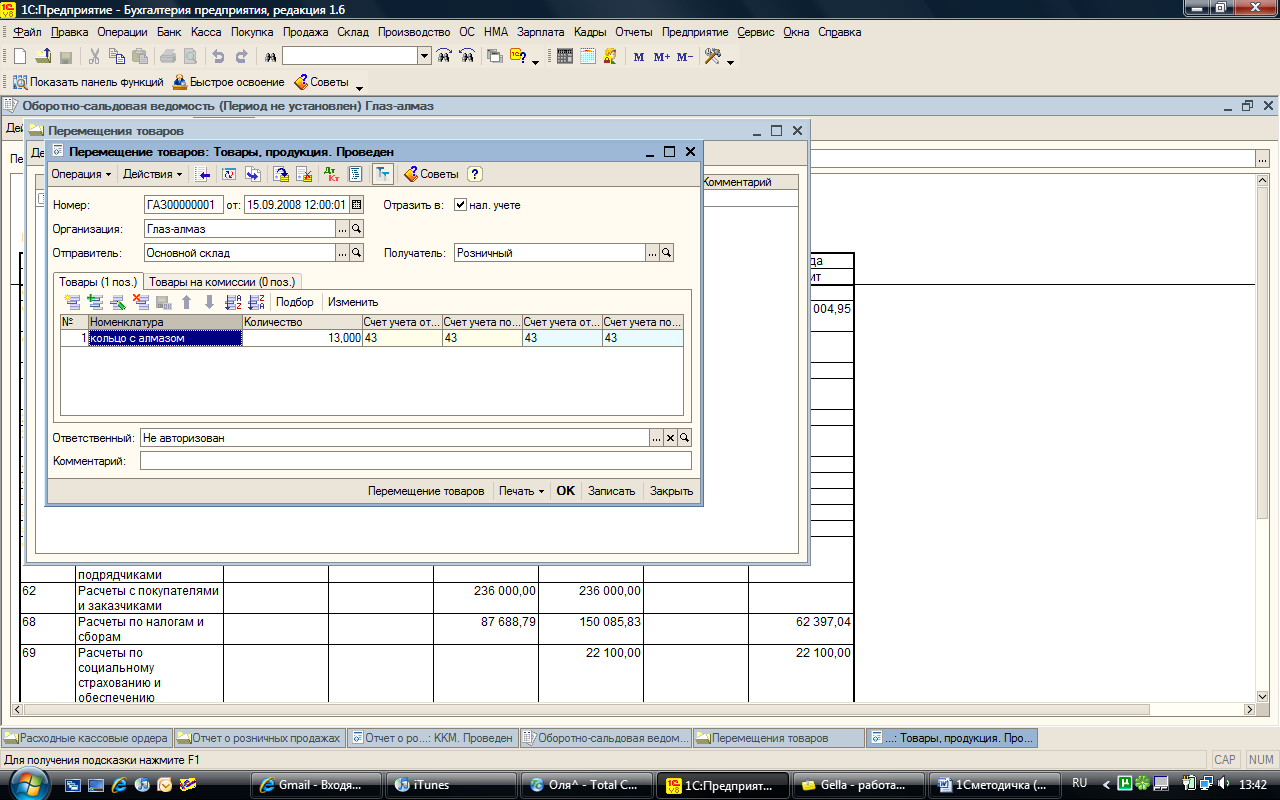Screen dimensions: 1280x800
Task: Delete the selected row in goods table
Action: [141, 302]
